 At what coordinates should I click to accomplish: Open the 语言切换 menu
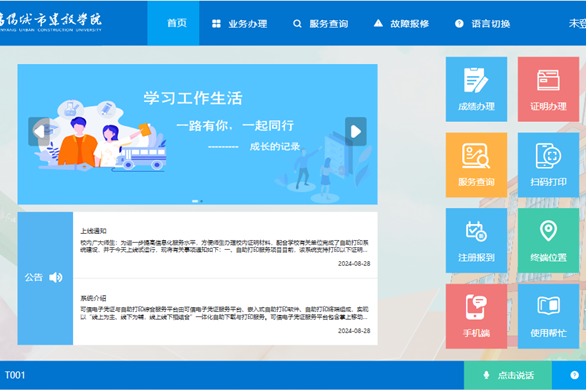coord(482,24)
